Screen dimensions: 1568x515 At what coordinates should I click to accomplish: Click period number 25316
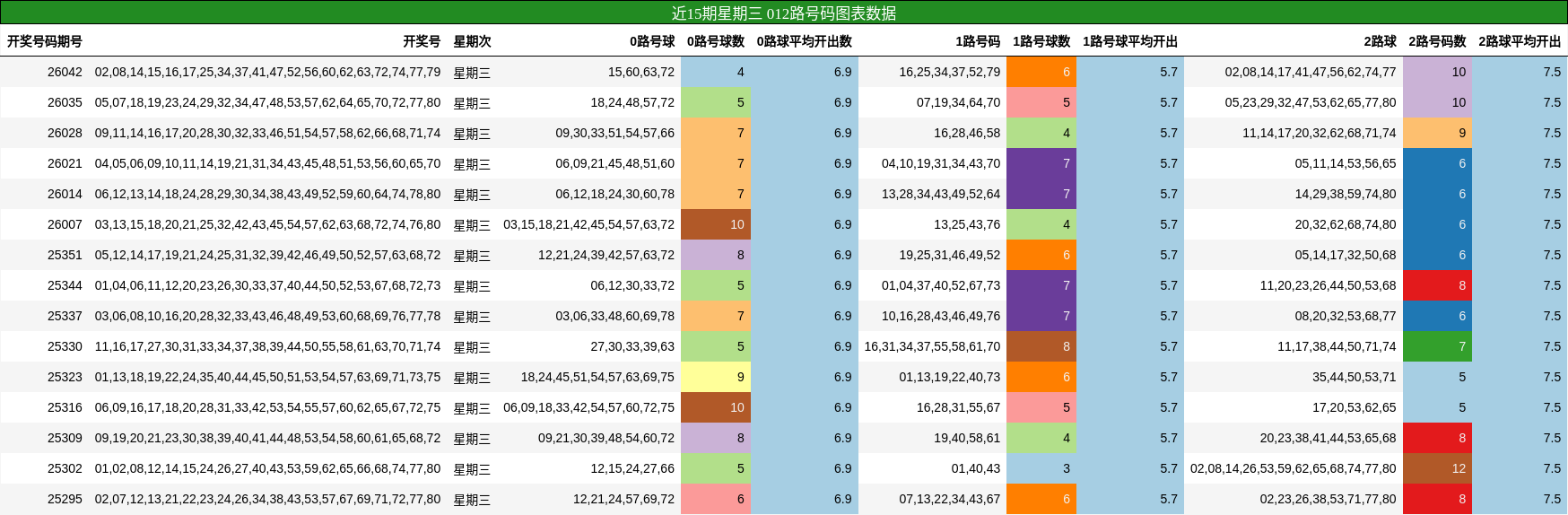coord(65,407)
